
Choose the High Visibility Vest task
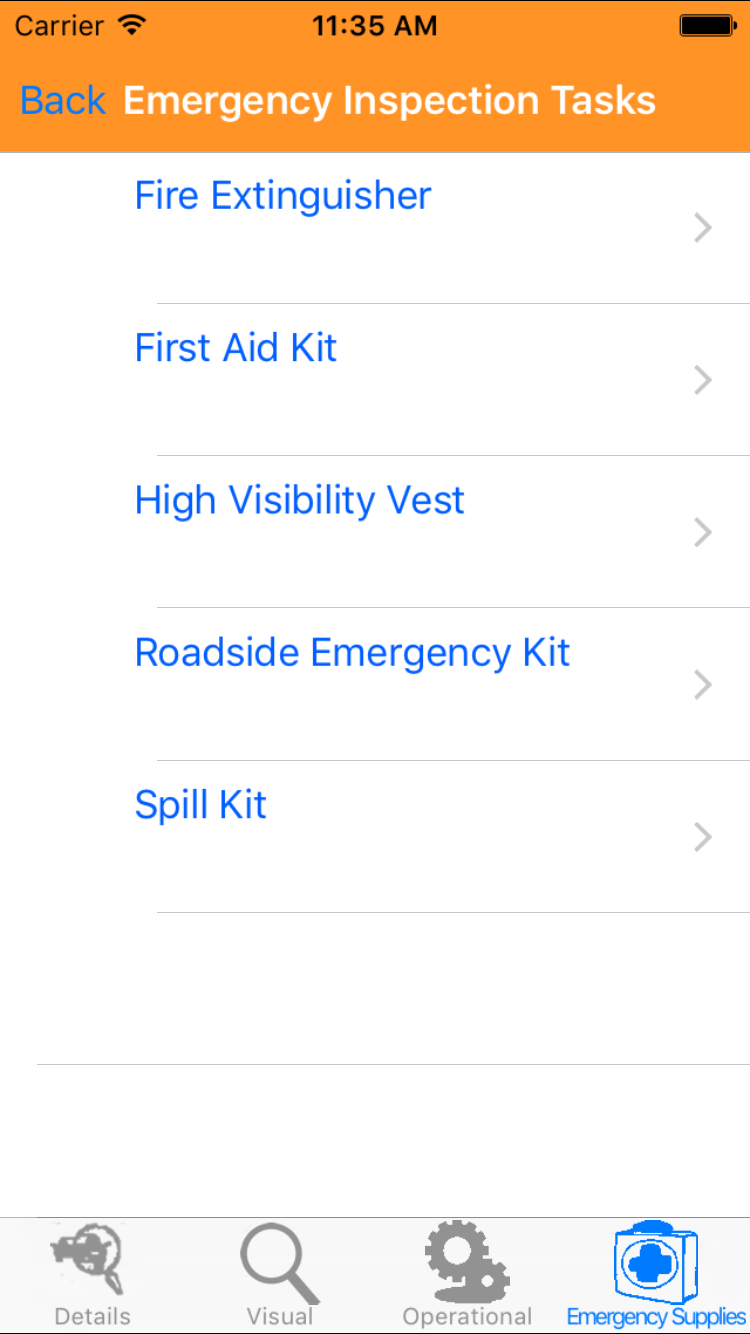(x=300, y=500)
